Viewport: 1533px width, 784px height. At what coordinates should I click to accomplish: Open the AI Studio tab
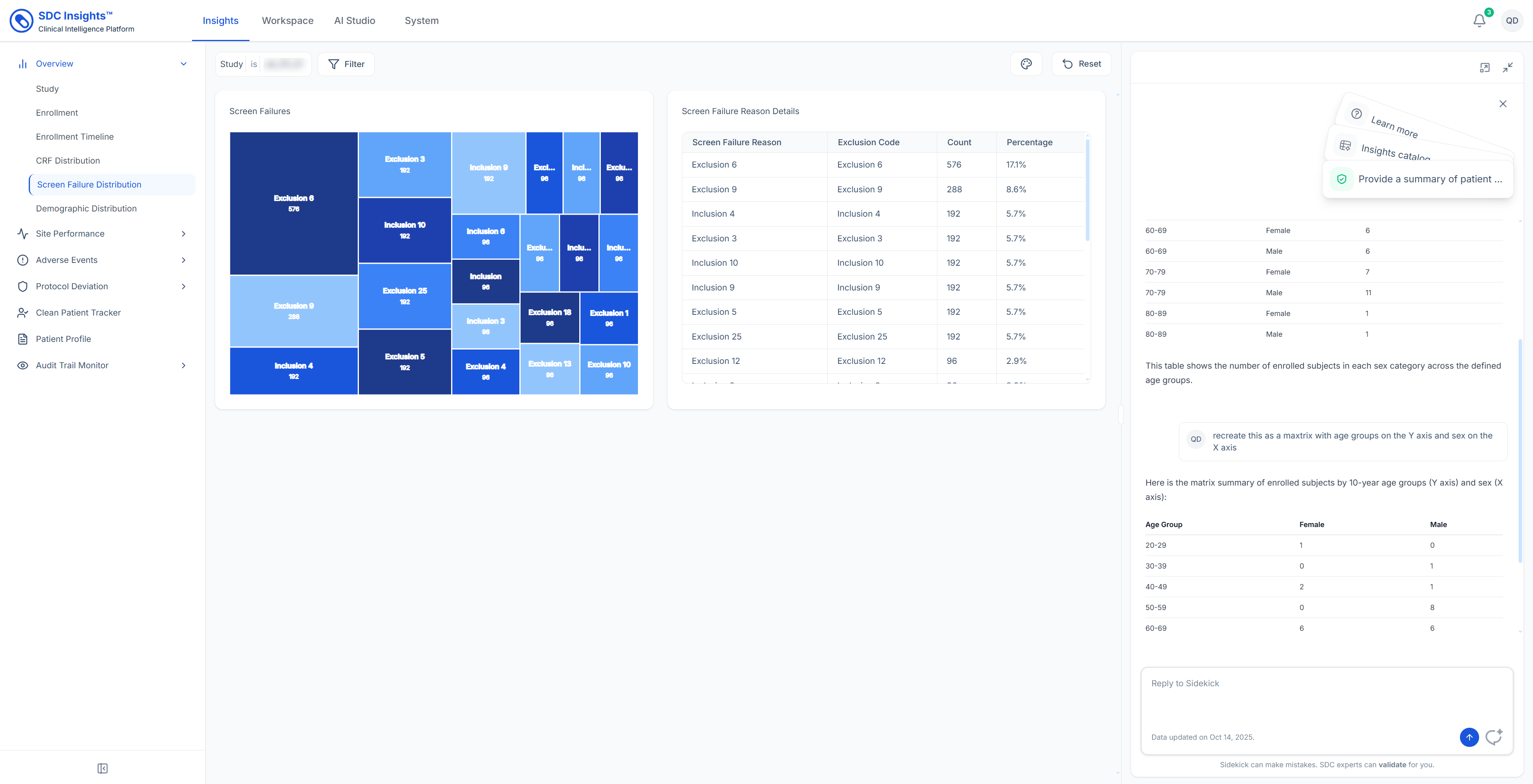355,21
